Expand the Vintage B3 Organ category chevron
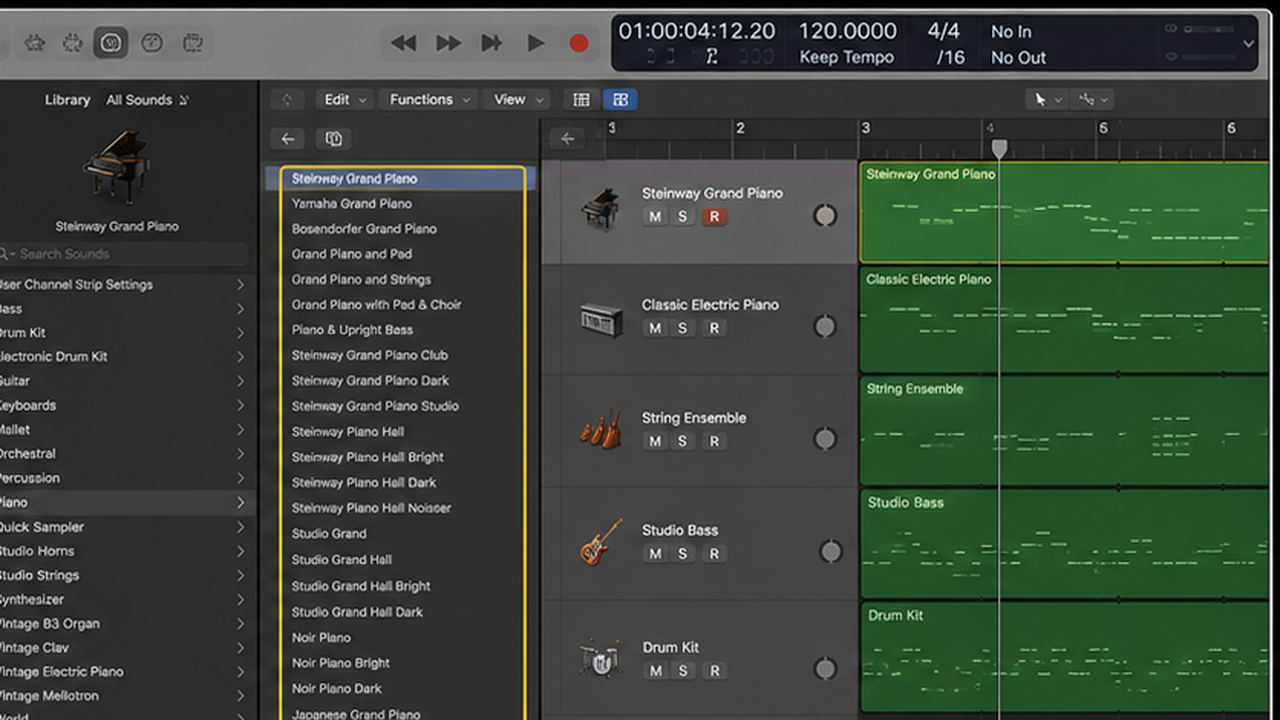The width and height of the screenshot is (1280, 720). 240,624
